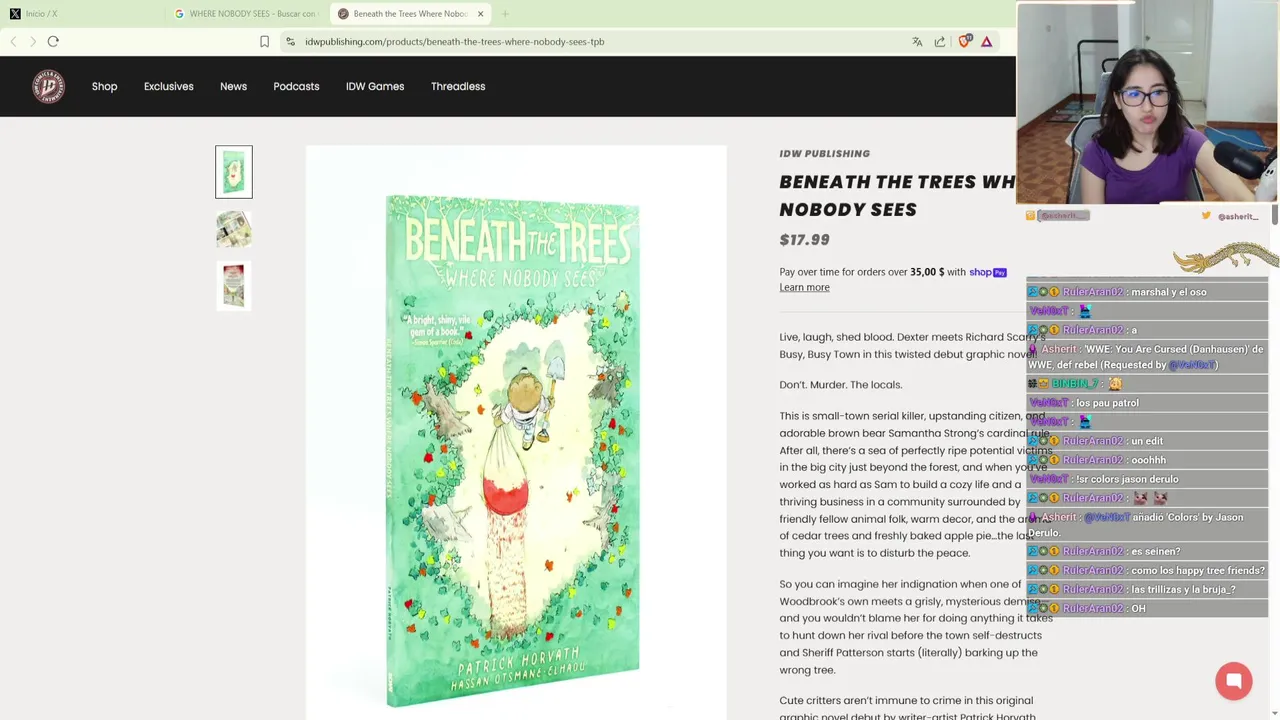
Task: Open the Podcasts page
Action: (296, 86)
